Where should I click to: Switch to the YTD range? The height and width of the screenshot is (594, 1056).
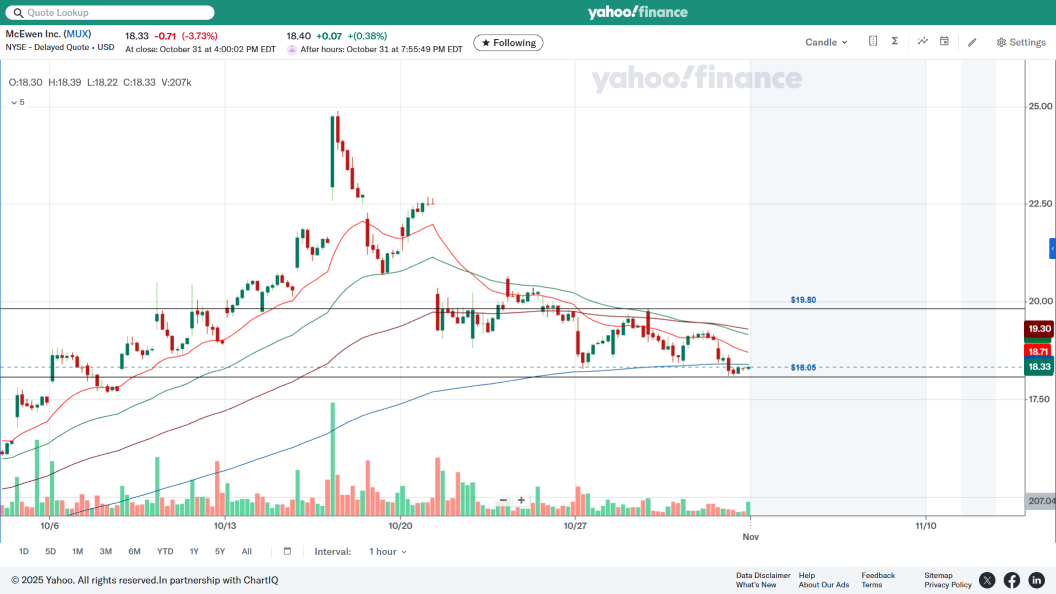(x=165, y=551)
